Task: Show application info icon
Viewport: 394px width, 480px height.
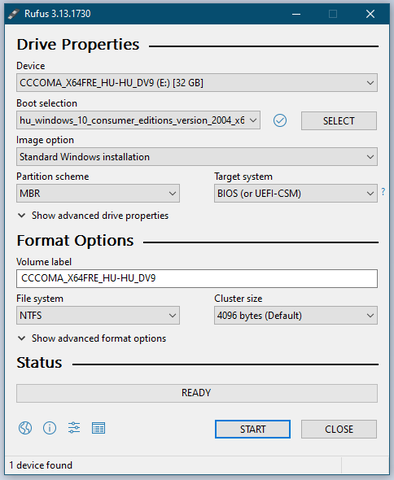Action: 50,428
